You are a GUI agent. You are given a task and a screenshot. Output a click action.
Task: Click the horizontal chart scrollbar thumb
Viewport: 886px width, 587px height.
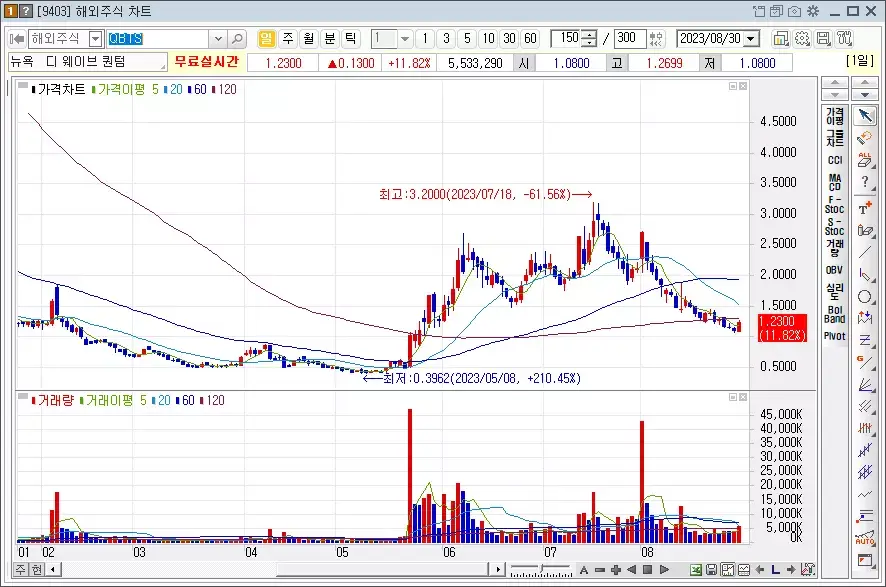(383, 569)
